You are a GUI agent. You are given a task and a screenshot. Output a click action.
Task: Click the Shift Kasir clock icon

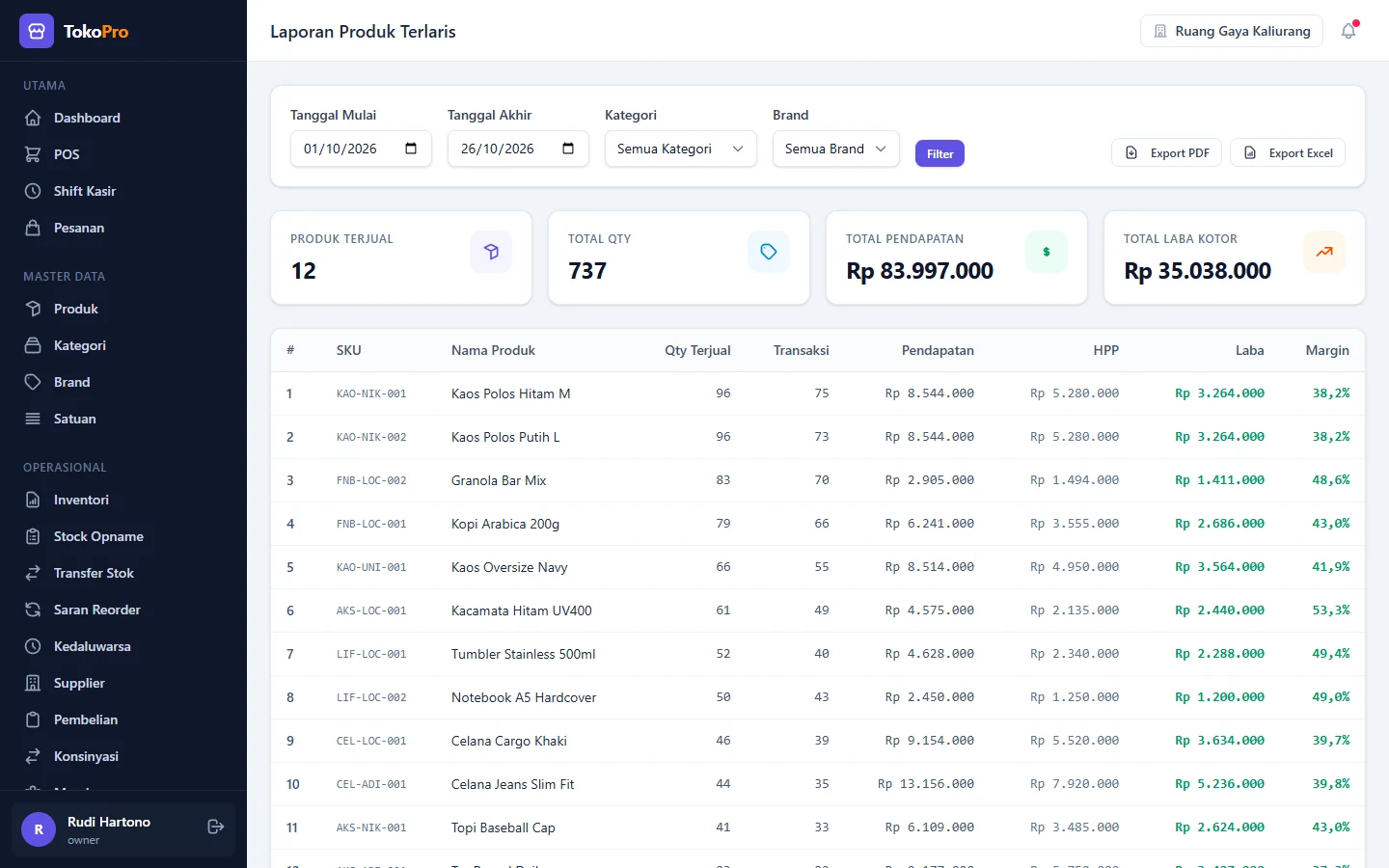33,191
